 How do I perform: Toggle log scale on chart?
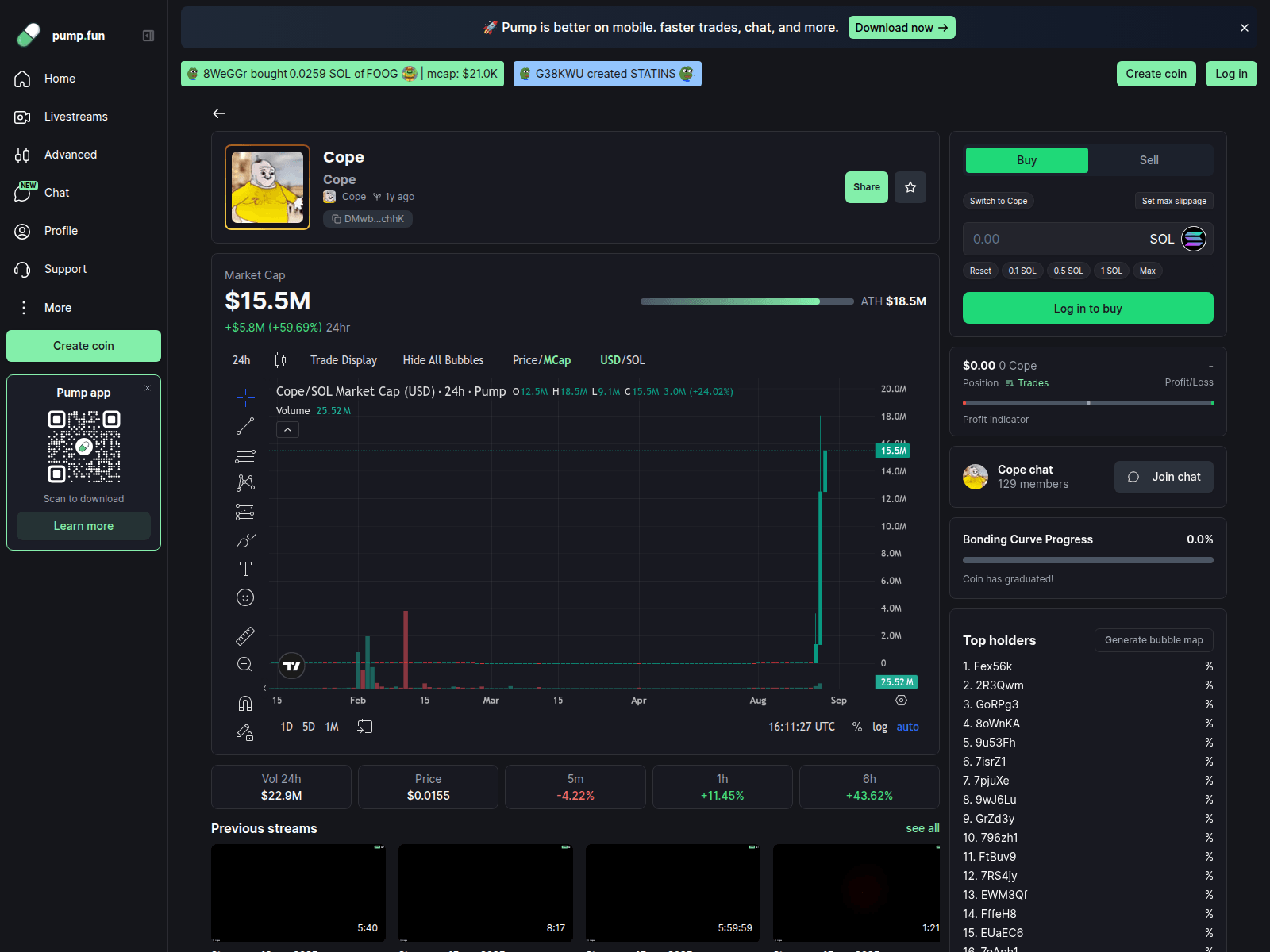pos(880,727)
